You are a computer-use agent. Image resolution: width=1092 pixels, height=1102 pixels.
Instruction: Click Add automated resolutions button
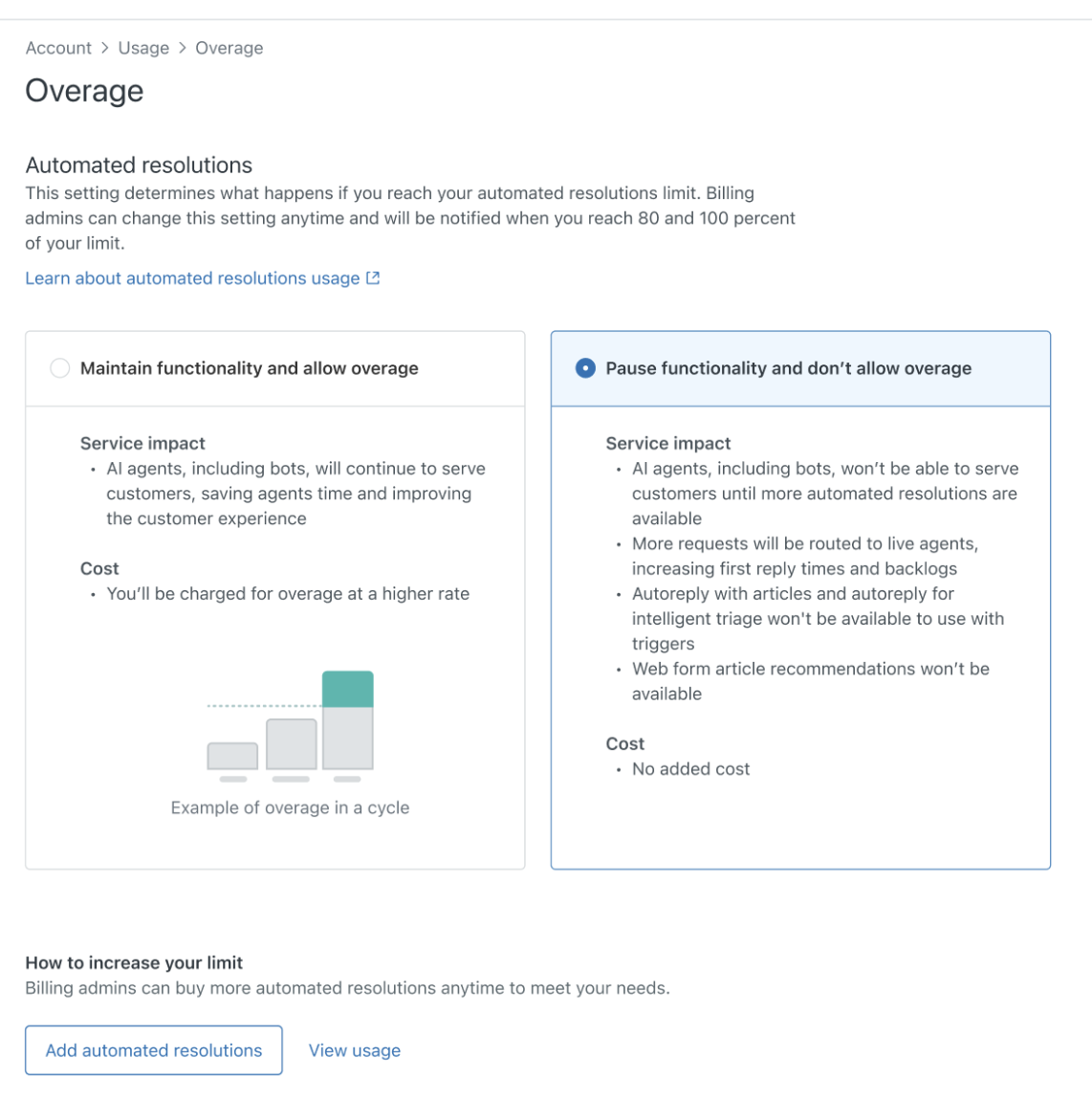click(154, 1050)
